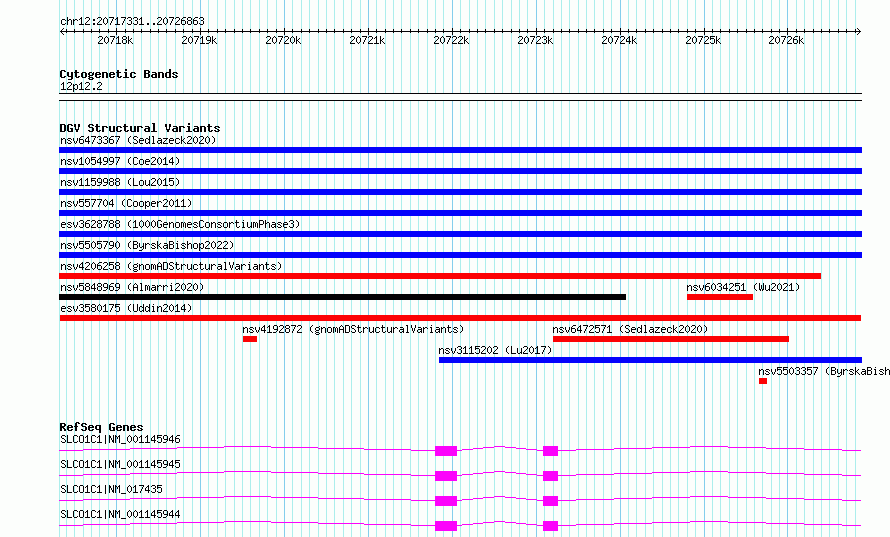The height and width of the screenshot is (537, 890).
Task: Click the 20719k ruler tick label
Action: click(x=199, y=41)
